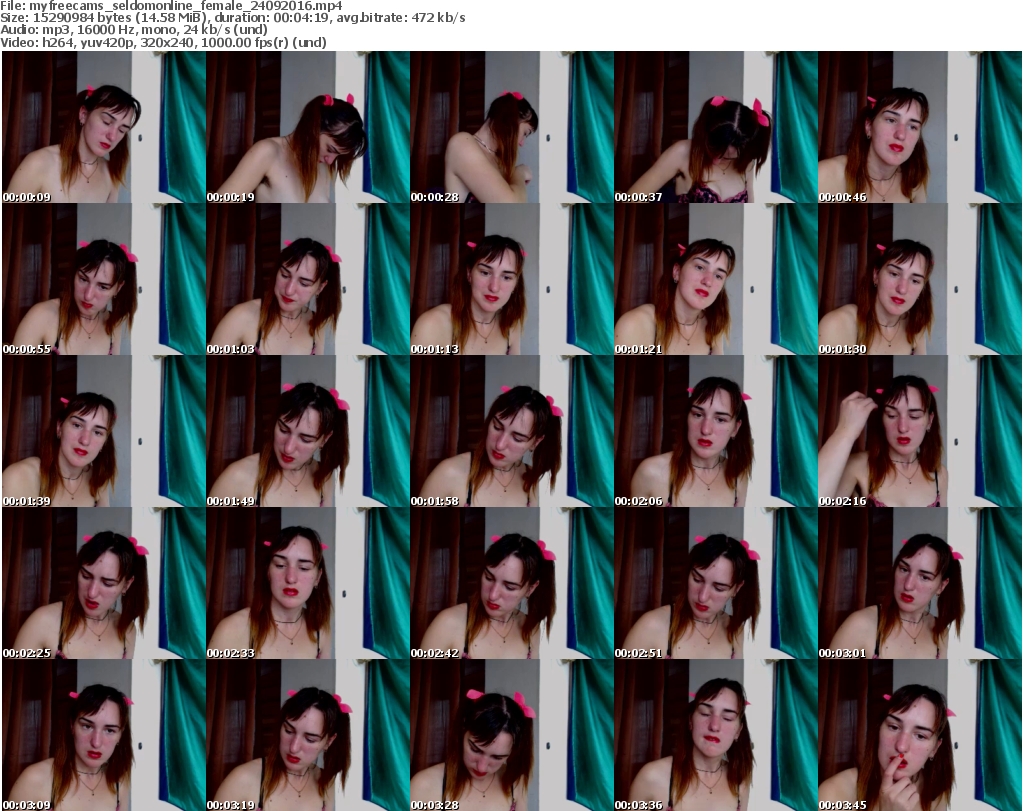Viewport: 1024px width, 811px height.
Task: Select the frame at 00:00:19
Action: (307, 127)
